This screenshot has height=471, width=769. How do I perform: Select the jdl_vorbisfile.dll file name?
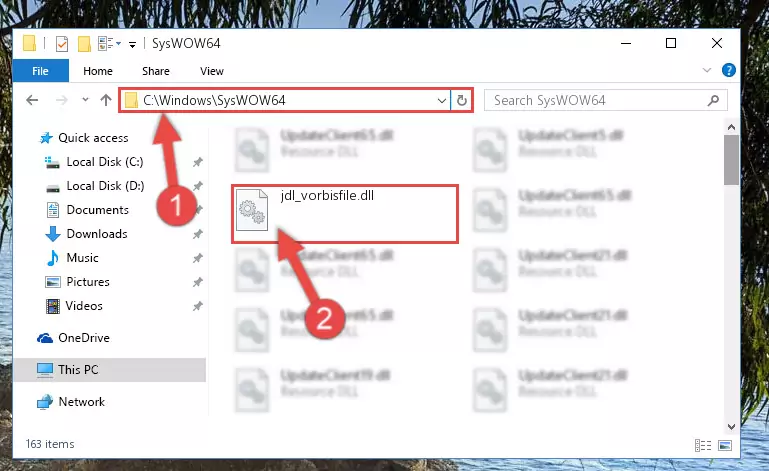point(327,196)
